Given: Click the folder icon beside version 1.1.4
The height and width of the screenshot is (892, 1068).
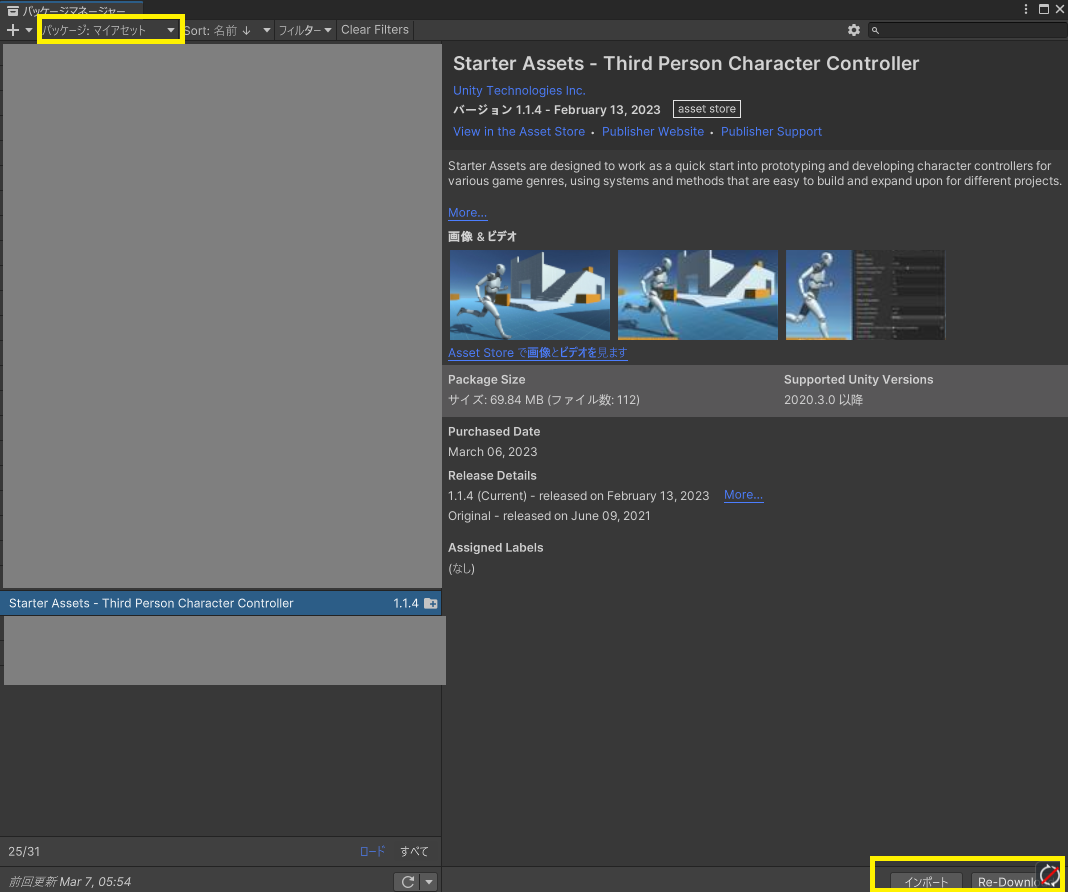Looking at the screenshot, I should [x=430, y=604].
